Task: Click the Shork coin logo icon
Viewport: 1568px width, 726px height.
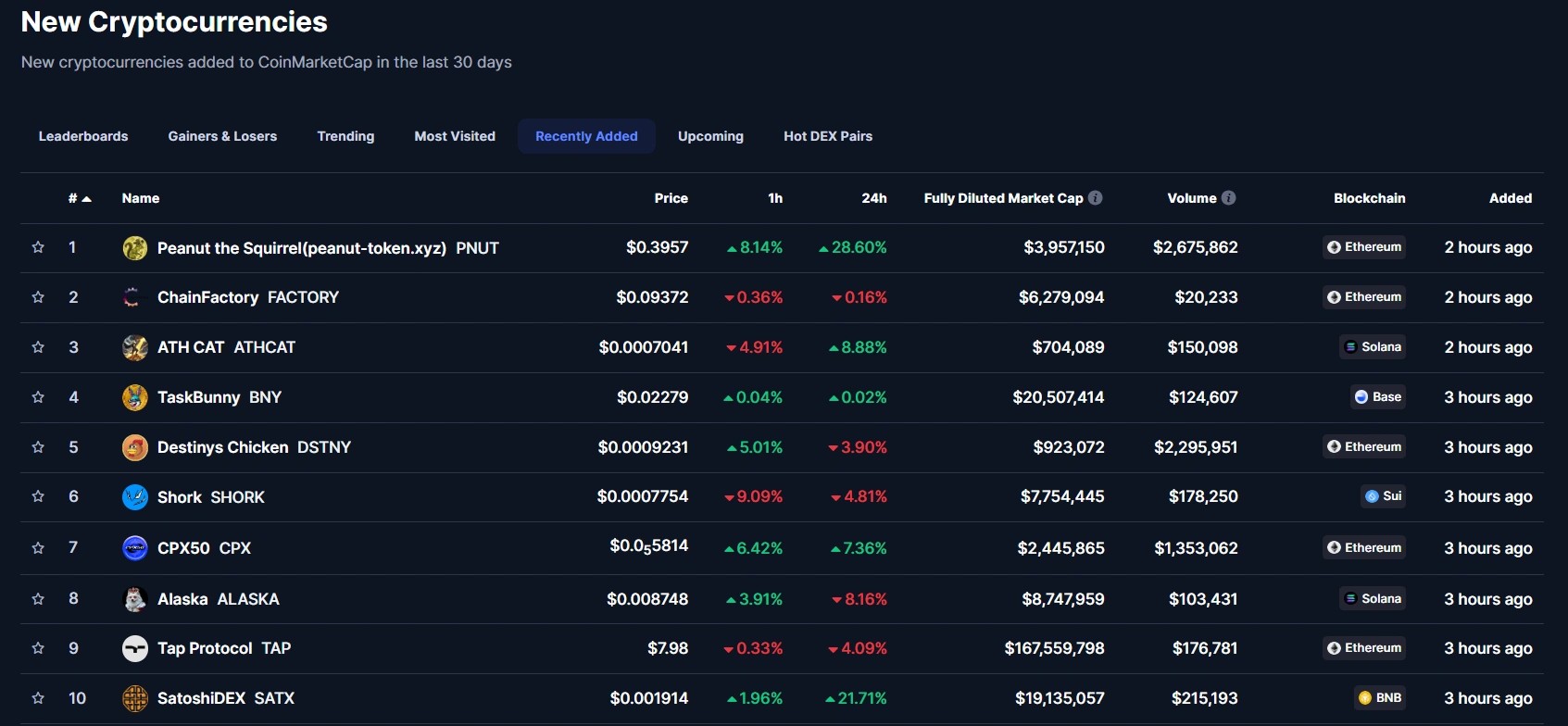Action: [134, 497]
